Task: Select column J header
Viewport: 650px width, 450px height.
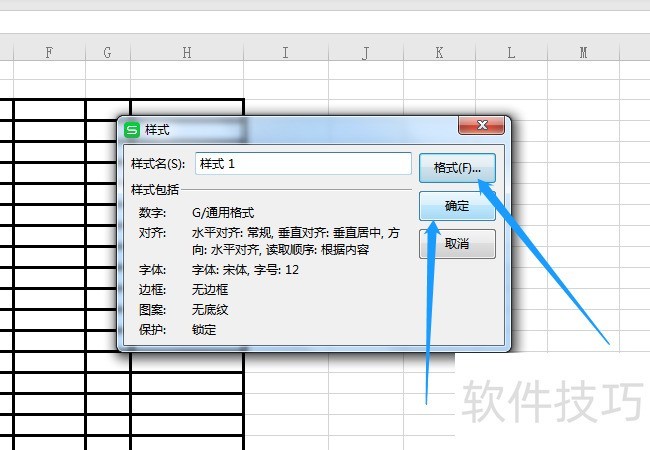Action: tap(366, 52)
